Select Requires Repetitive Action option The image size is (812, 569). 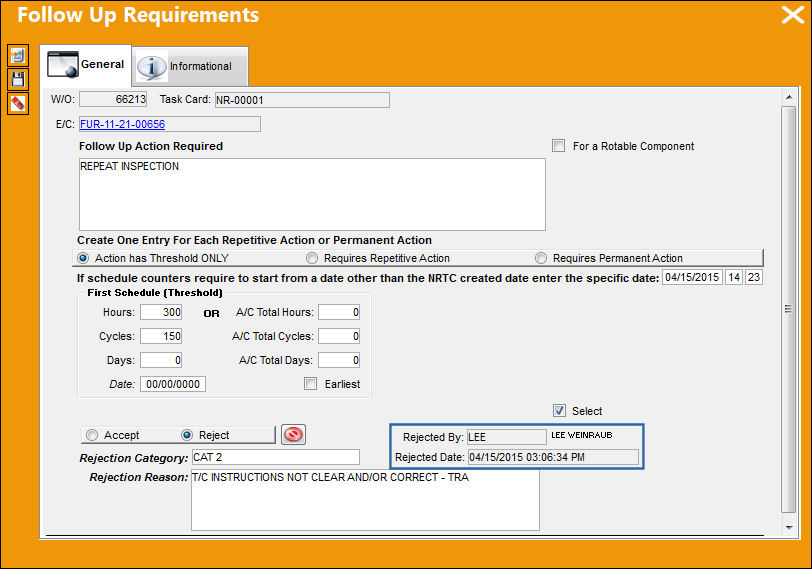(312, 258)
